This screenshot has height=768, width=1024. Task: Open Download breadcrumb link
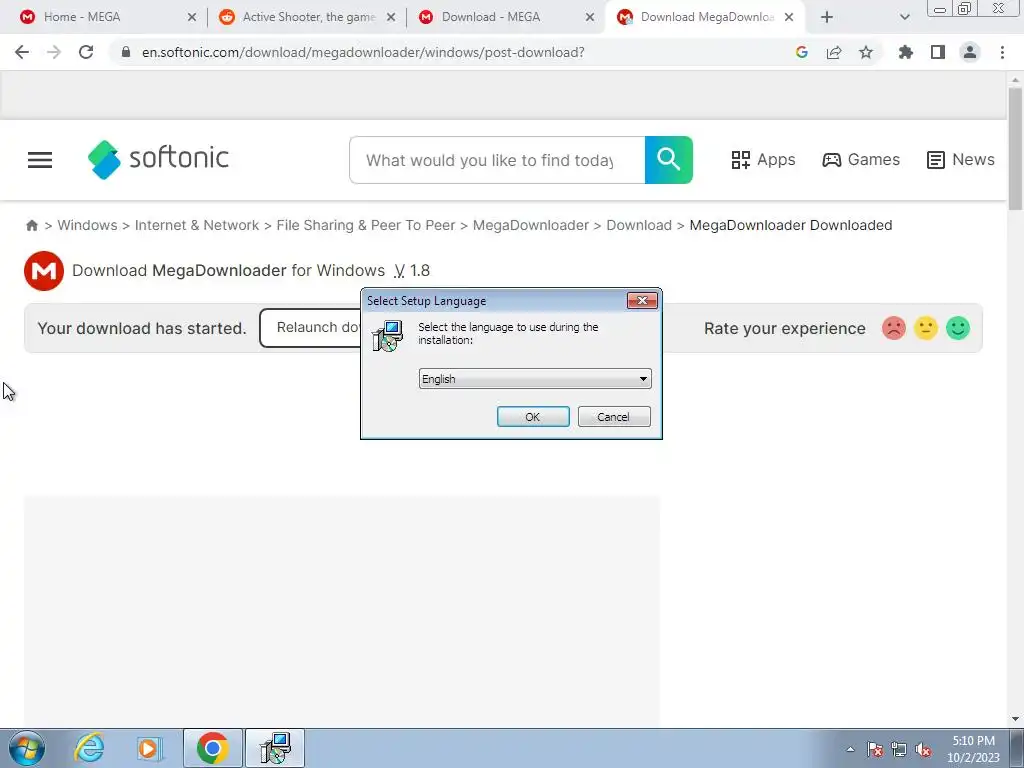[x=639, y=225]
